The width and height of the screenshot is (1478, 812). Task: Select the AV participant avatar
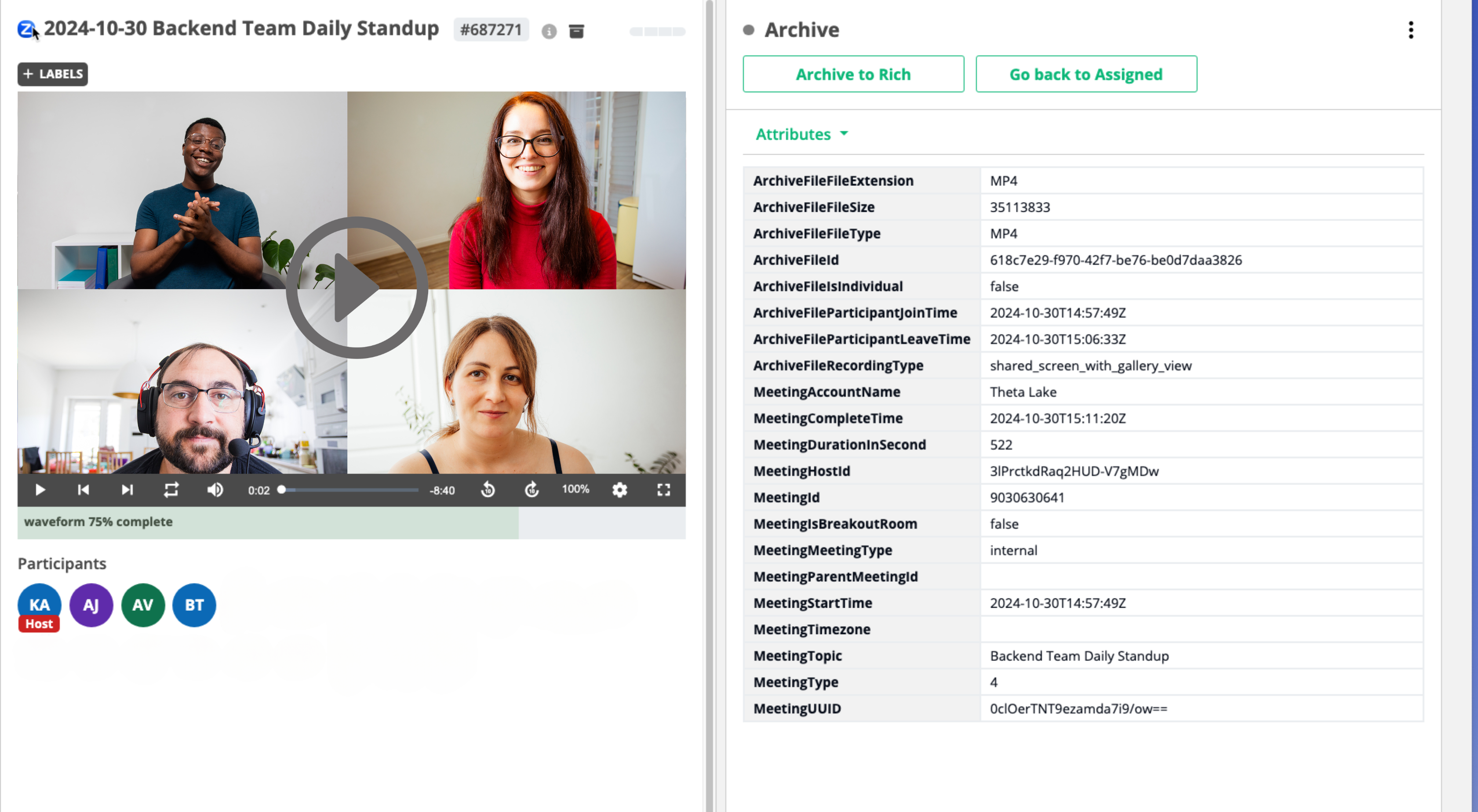(x=143, y=605)
